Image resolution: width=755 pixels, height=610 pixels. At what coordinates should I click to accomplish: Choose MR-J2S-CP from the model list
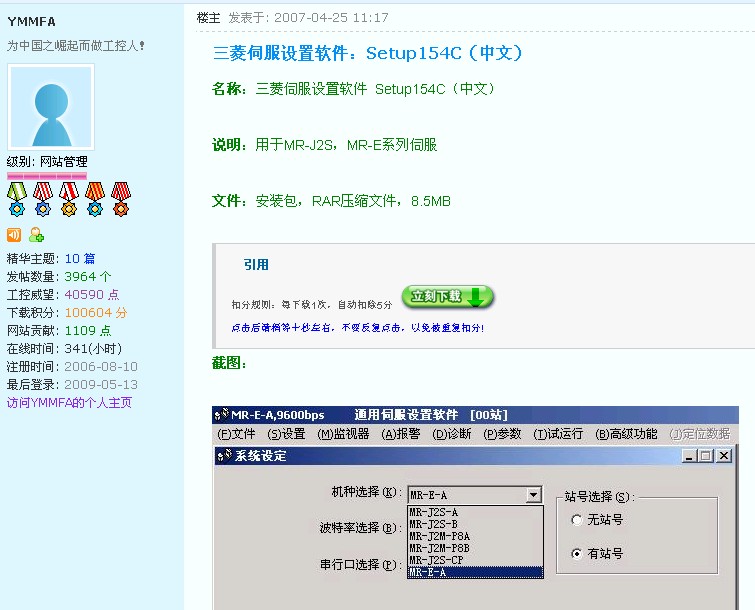point(436,560)
